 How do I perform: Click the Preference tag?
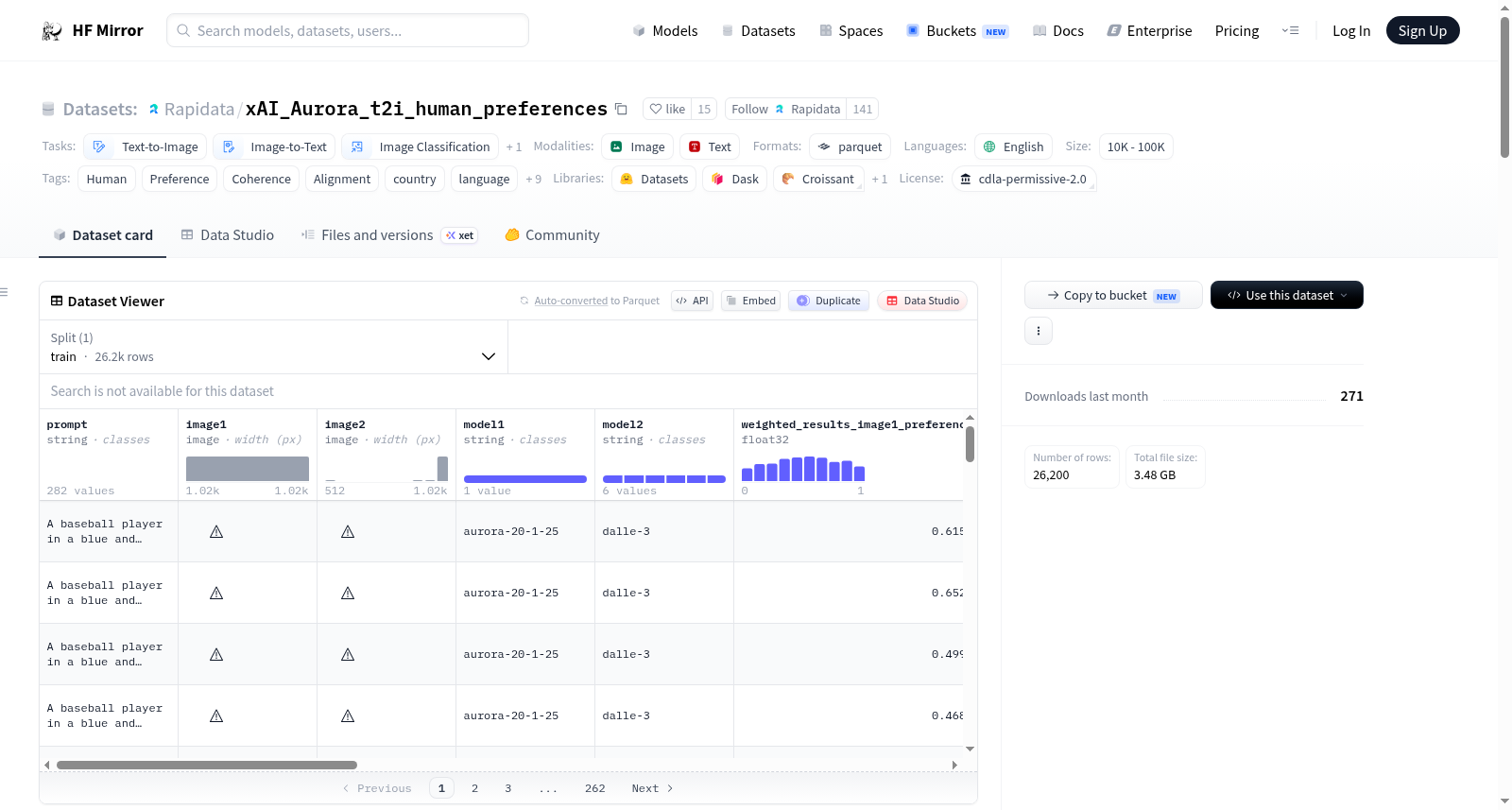(x=180, y=179)
